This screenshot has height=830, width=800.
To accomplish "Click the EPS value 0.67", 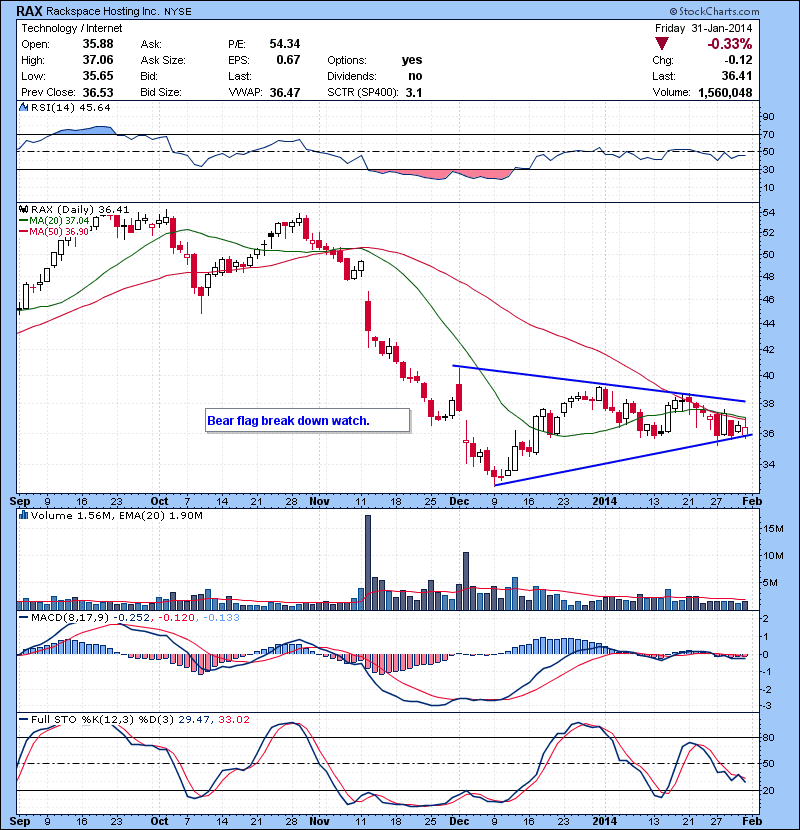I will click(289, 60).
